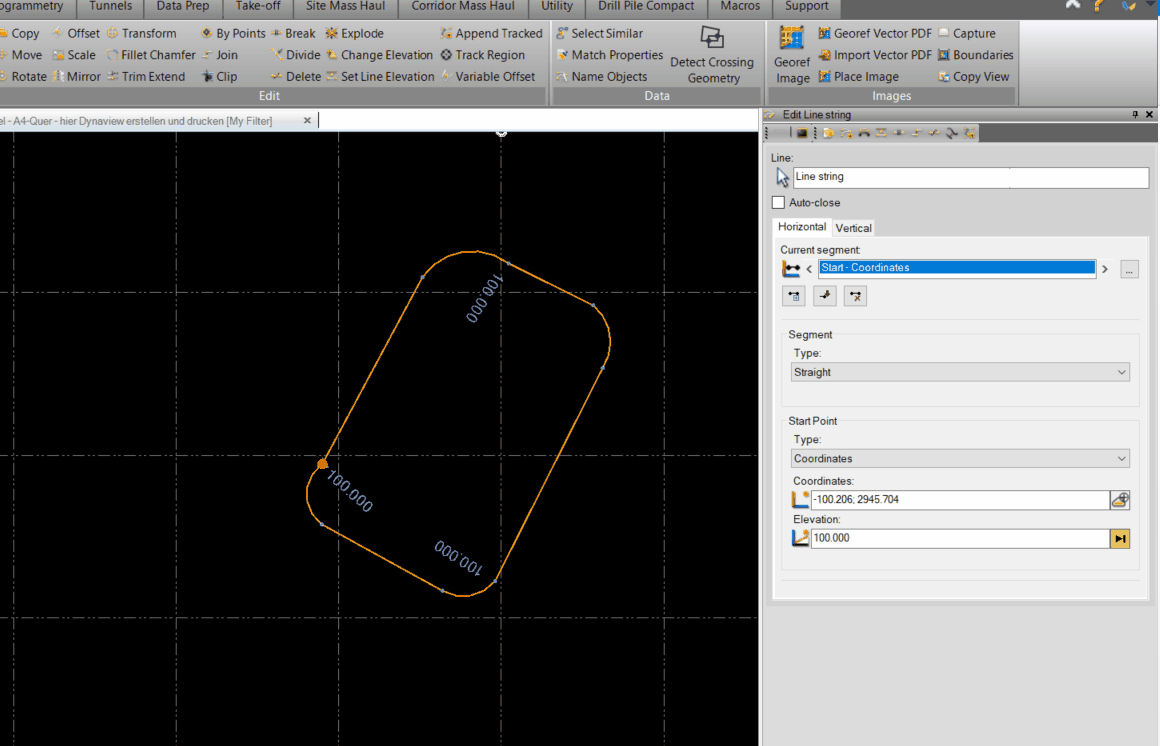
Task: Open the Segment Type dropdown showing Straight
Action: [958, 372]
